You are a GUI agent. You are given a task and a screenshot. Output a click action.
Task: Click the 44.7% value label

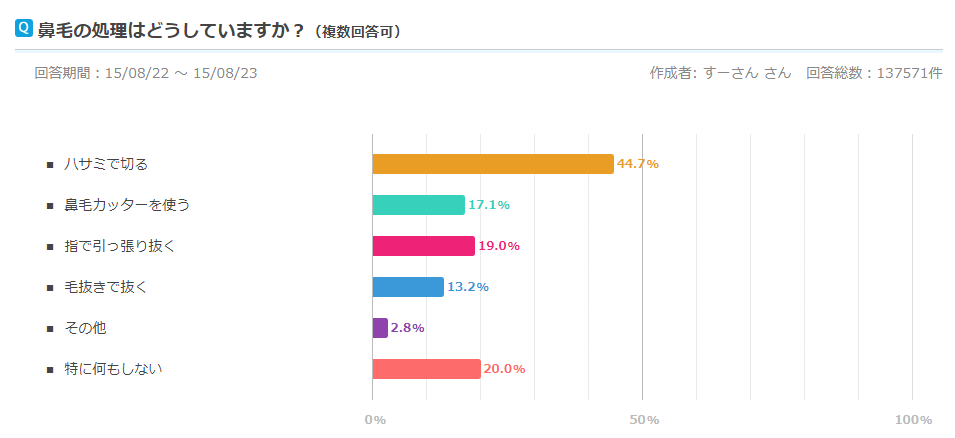tap(638, 164)
